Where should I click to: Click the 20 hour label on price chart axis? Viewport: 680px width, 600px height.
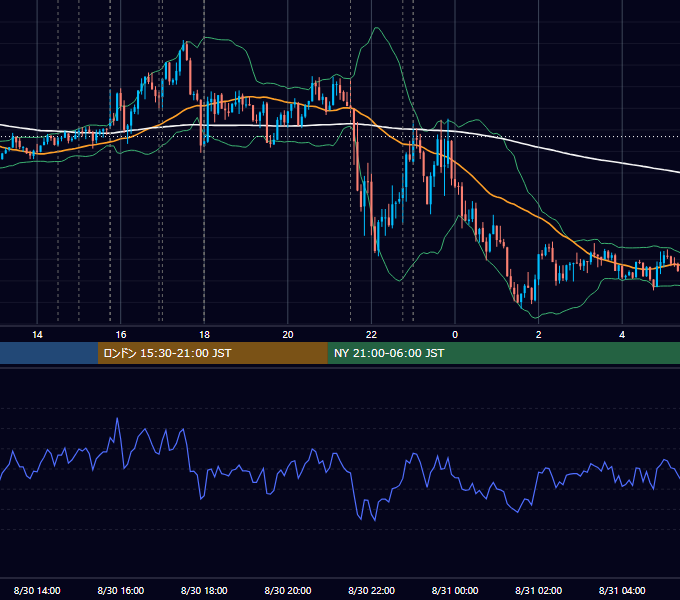tap(288, 335)
